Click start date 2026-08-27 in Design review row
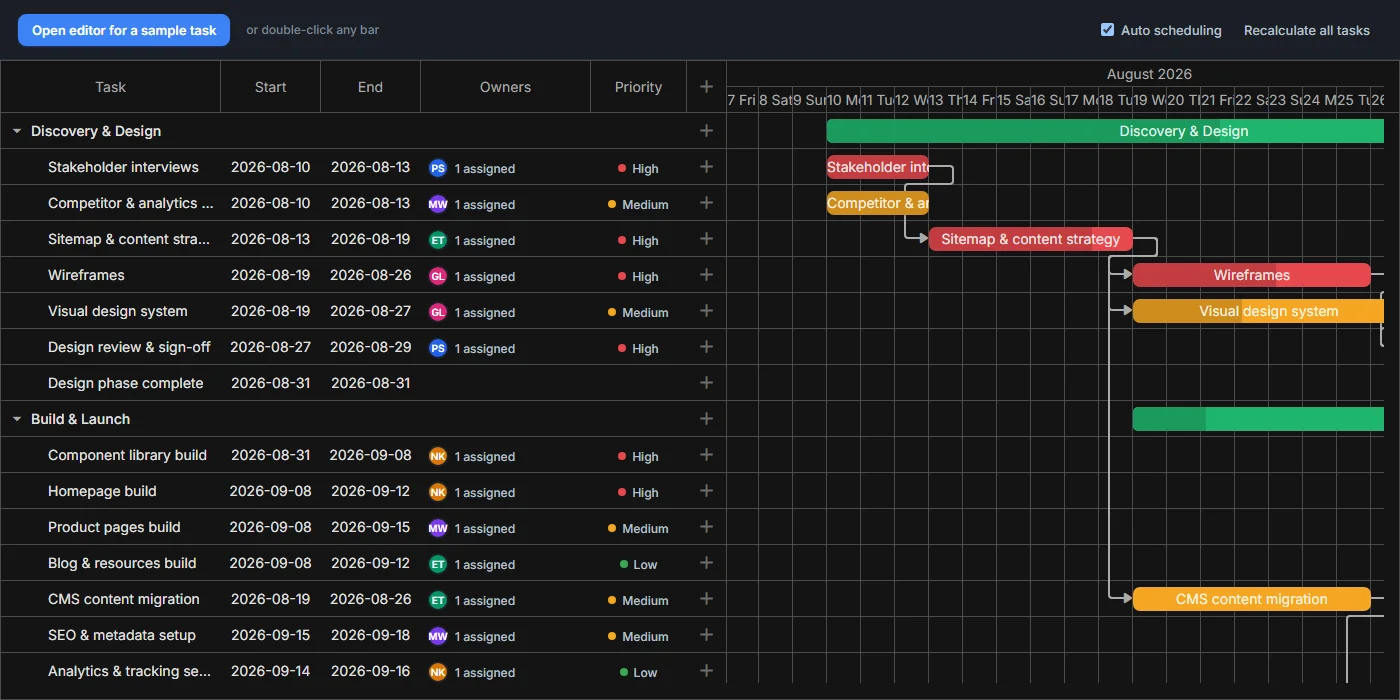The image size is (1400, 700). (x=270, y=347)
